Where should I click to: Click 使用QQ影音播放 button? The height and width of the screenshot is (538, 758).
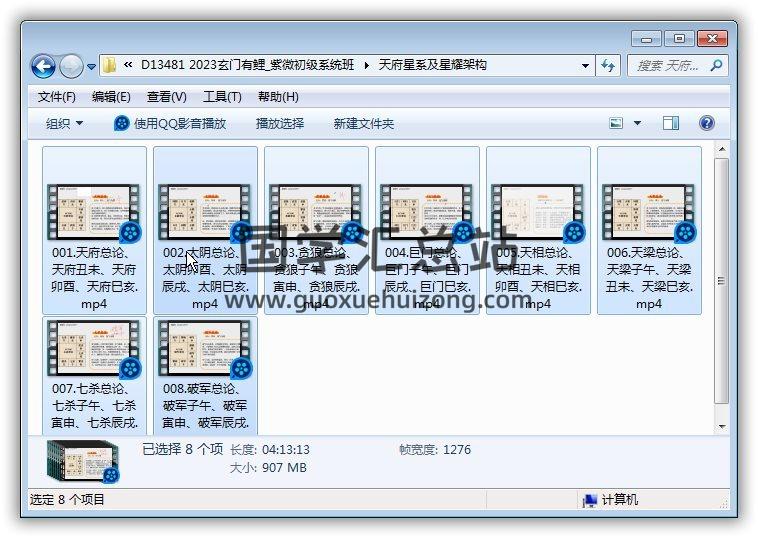(170, 124)
